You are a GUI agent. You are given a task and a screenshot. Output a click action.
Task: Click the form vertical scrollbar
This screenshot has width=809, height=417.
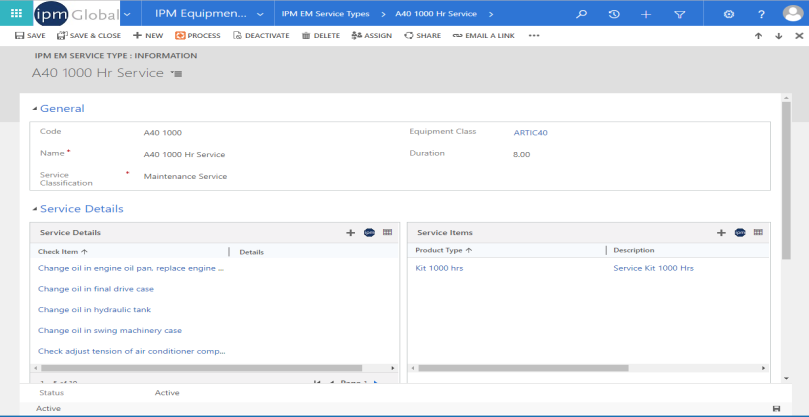pos(786,181)
